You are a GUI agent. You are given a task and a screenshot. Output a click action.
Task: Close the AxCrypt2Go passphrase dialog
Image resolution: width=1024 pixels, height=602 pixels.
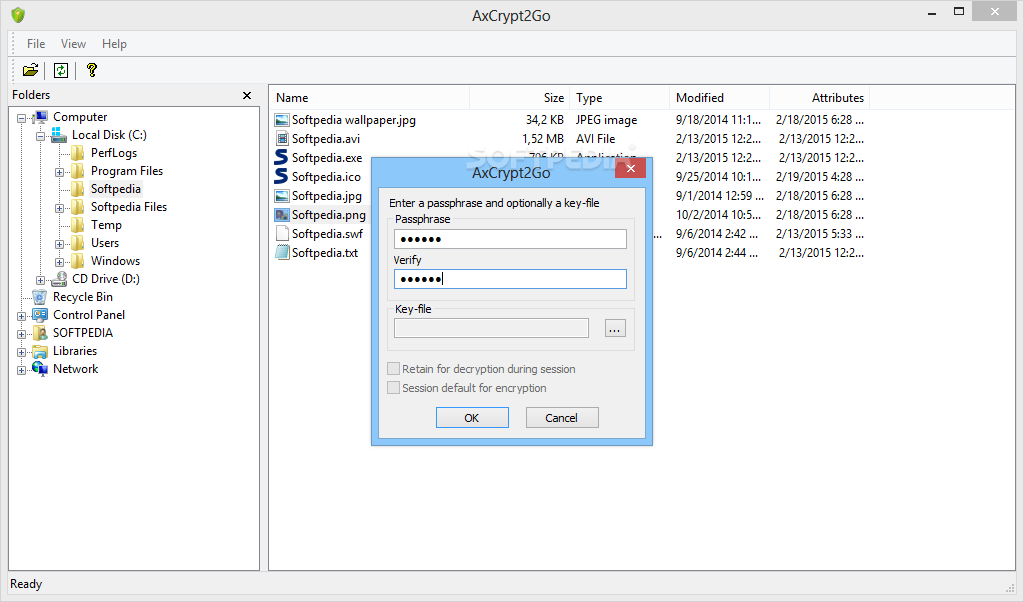630,168
